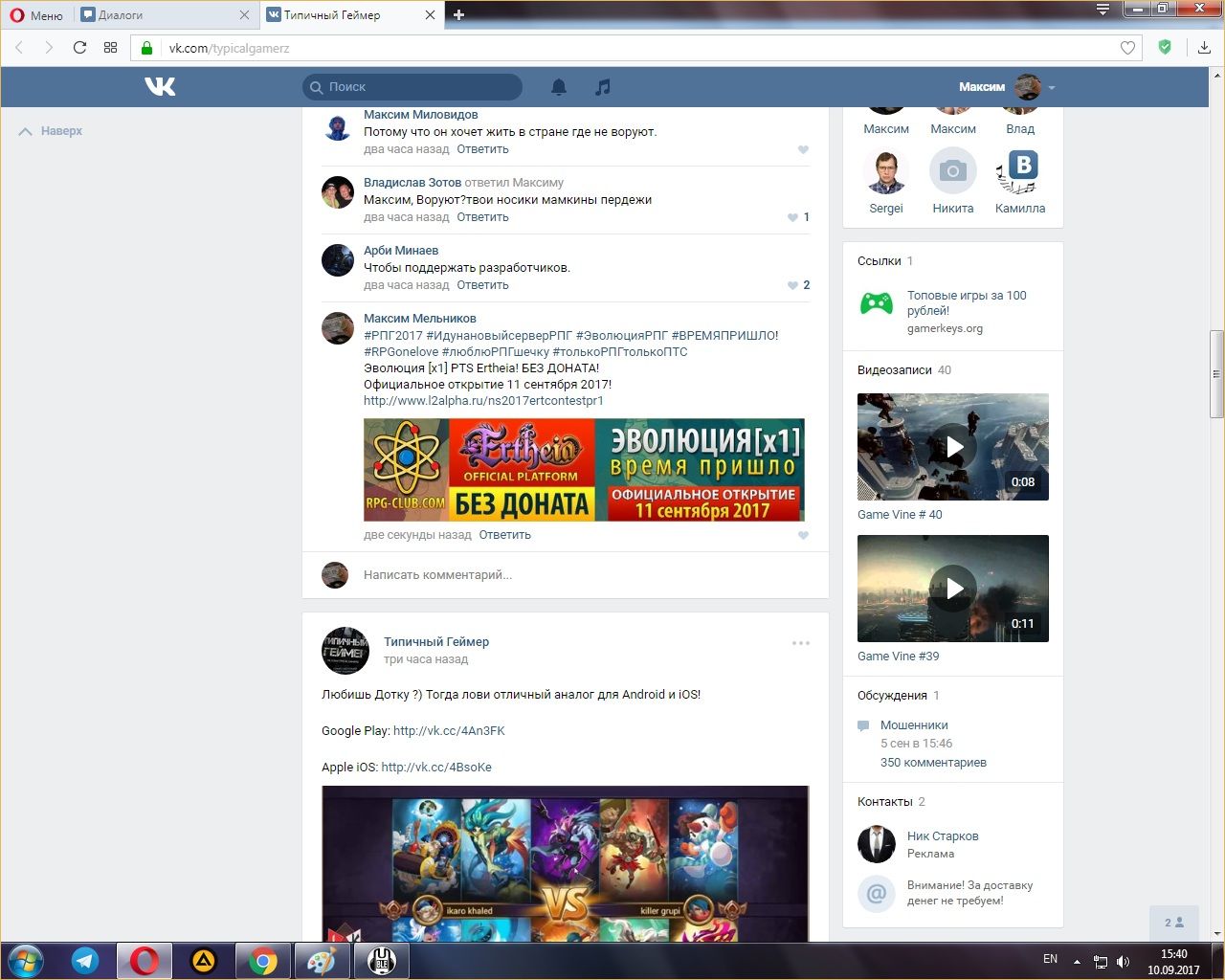Open Speed Dial start page
Screen dimensions: 1225x980
(110, 48)
